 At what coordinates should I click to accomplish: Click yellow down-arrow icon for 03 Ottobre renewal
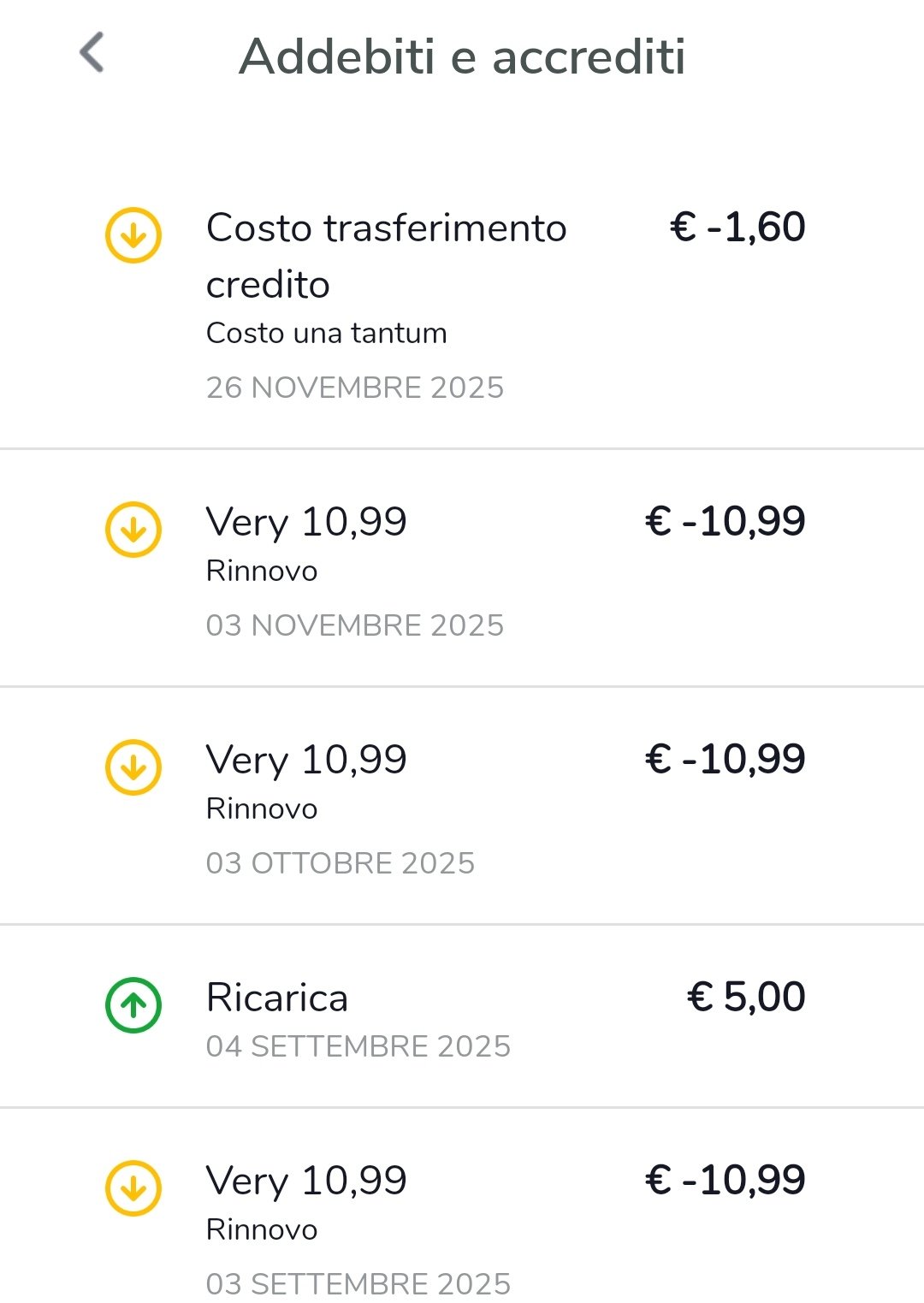pos(133,767)
